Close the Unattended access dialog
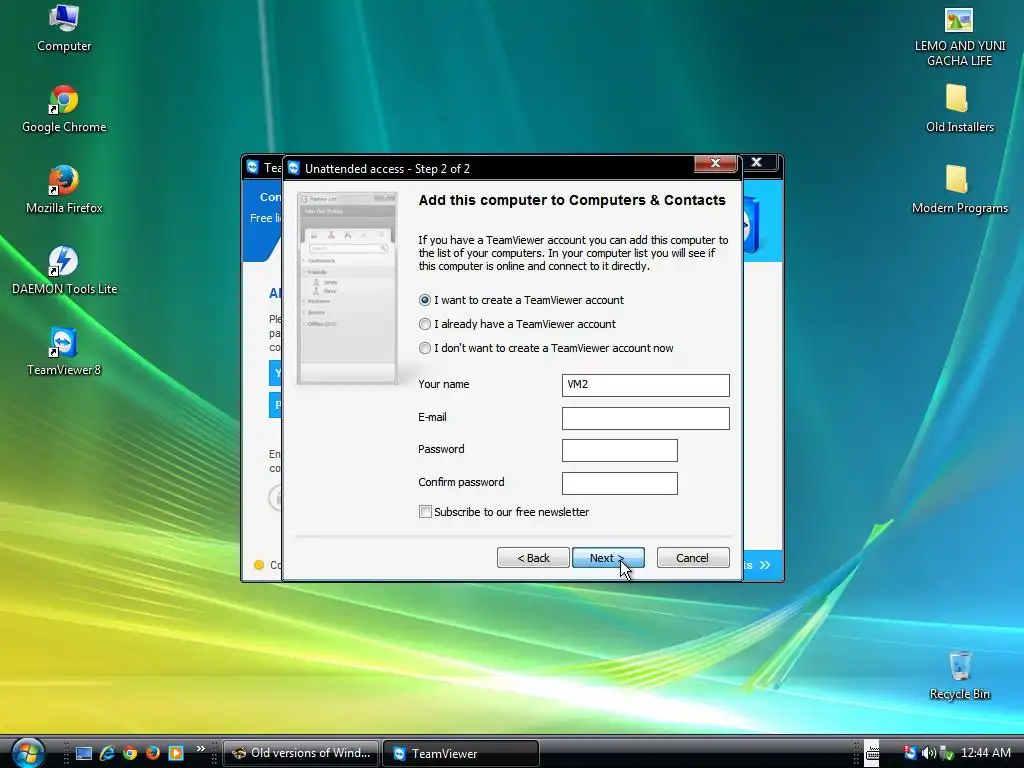Screen dimensions: 1024x768 715,163
